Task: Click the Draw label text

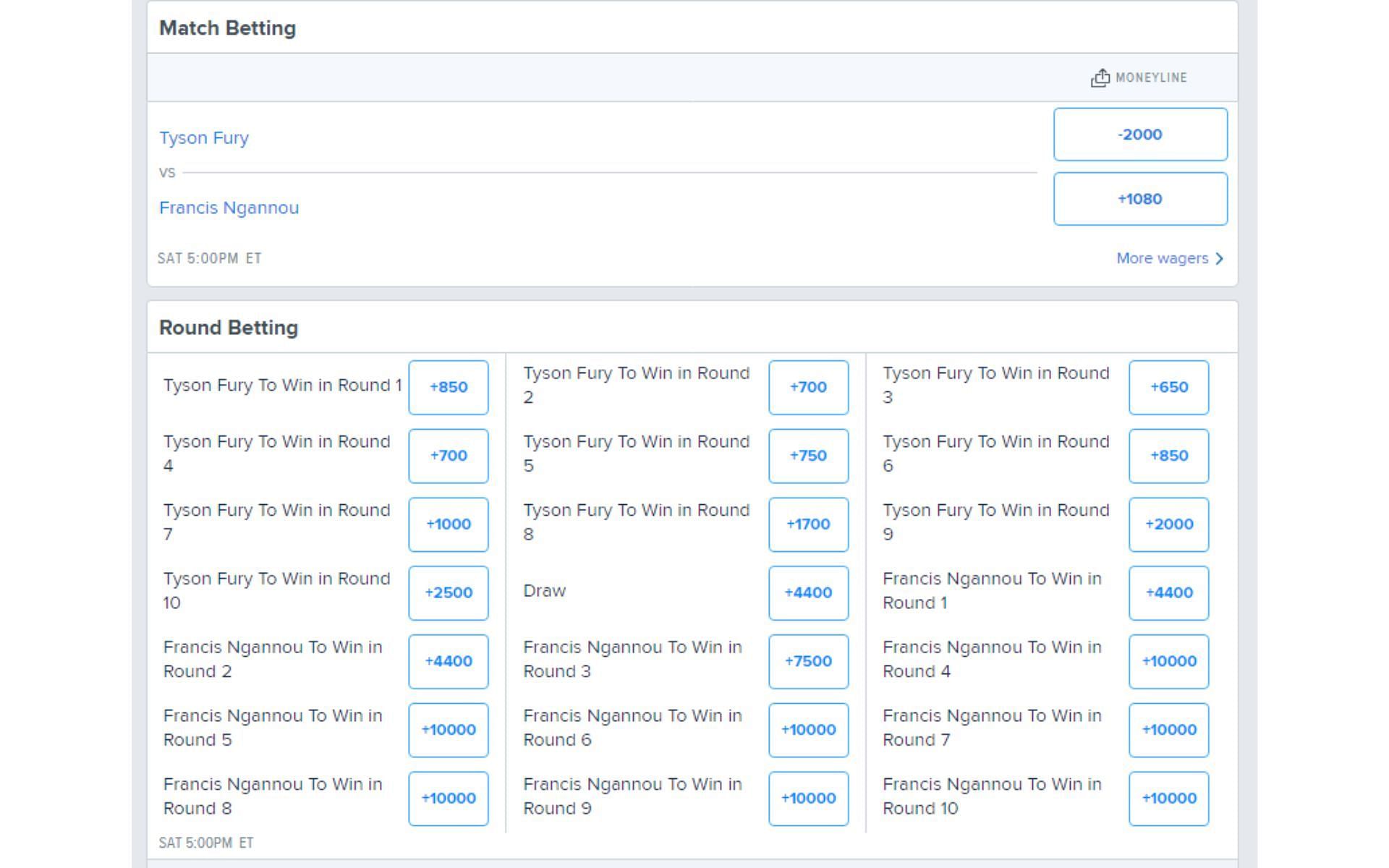Action: (544, 591)
